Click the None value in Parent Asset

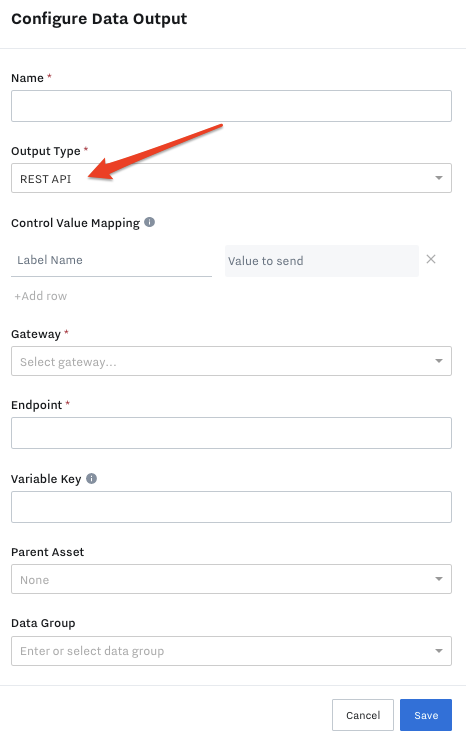coord(34,580)
